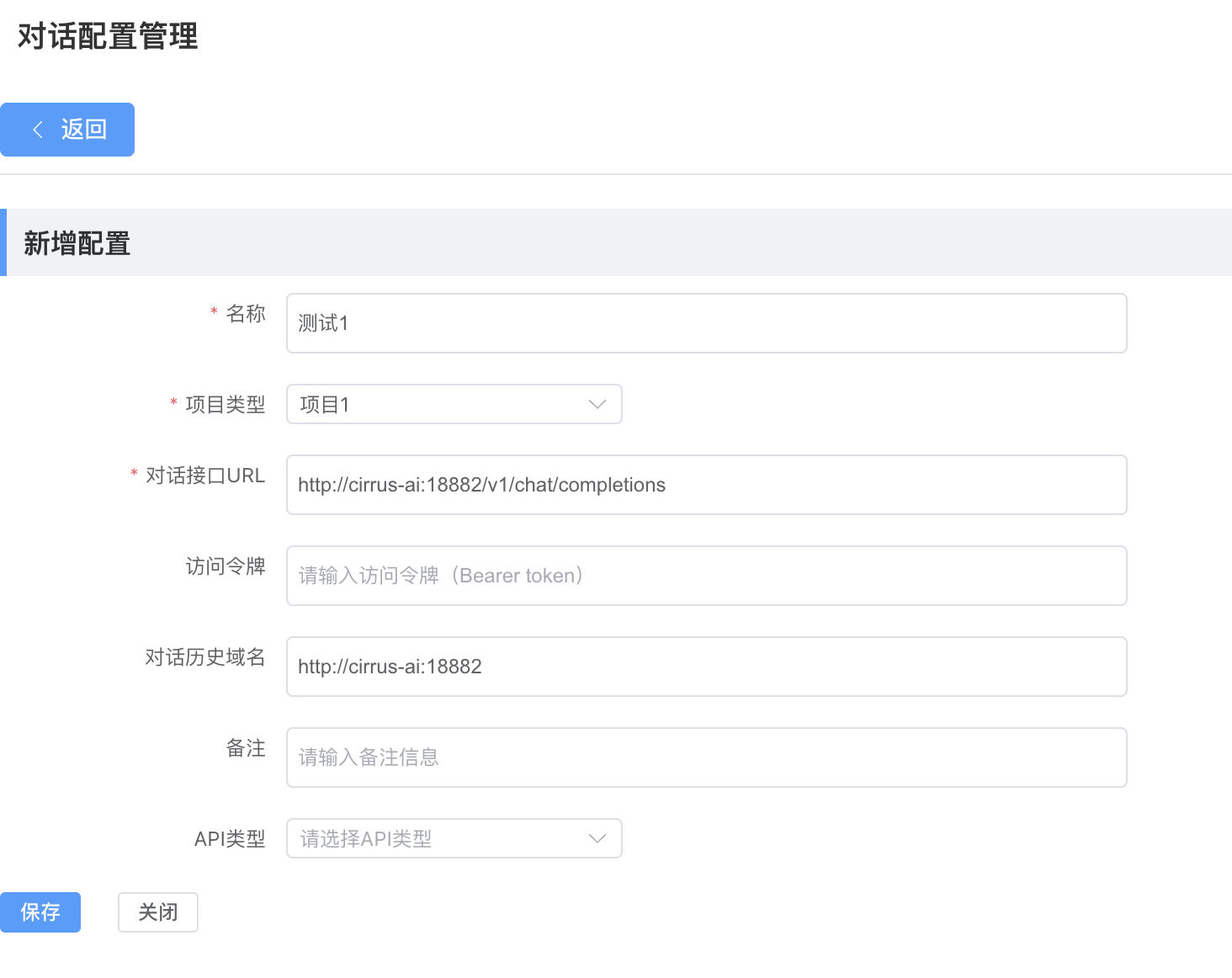The width and height of the screenshot is (1232, 978).
Task: Save the configuration with 保存 button
Action: 40,912
